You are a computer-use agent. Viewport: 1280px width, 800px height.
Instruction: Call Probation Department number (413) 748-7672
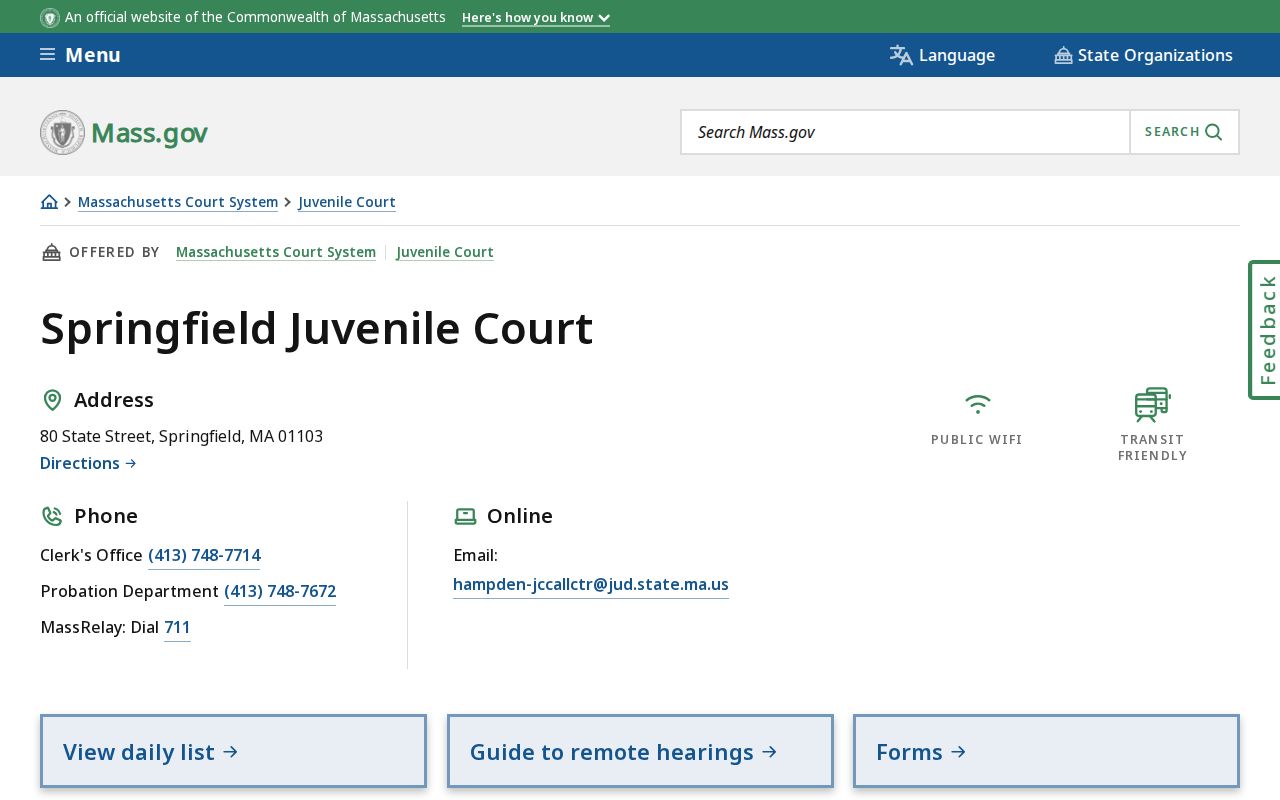280,591
